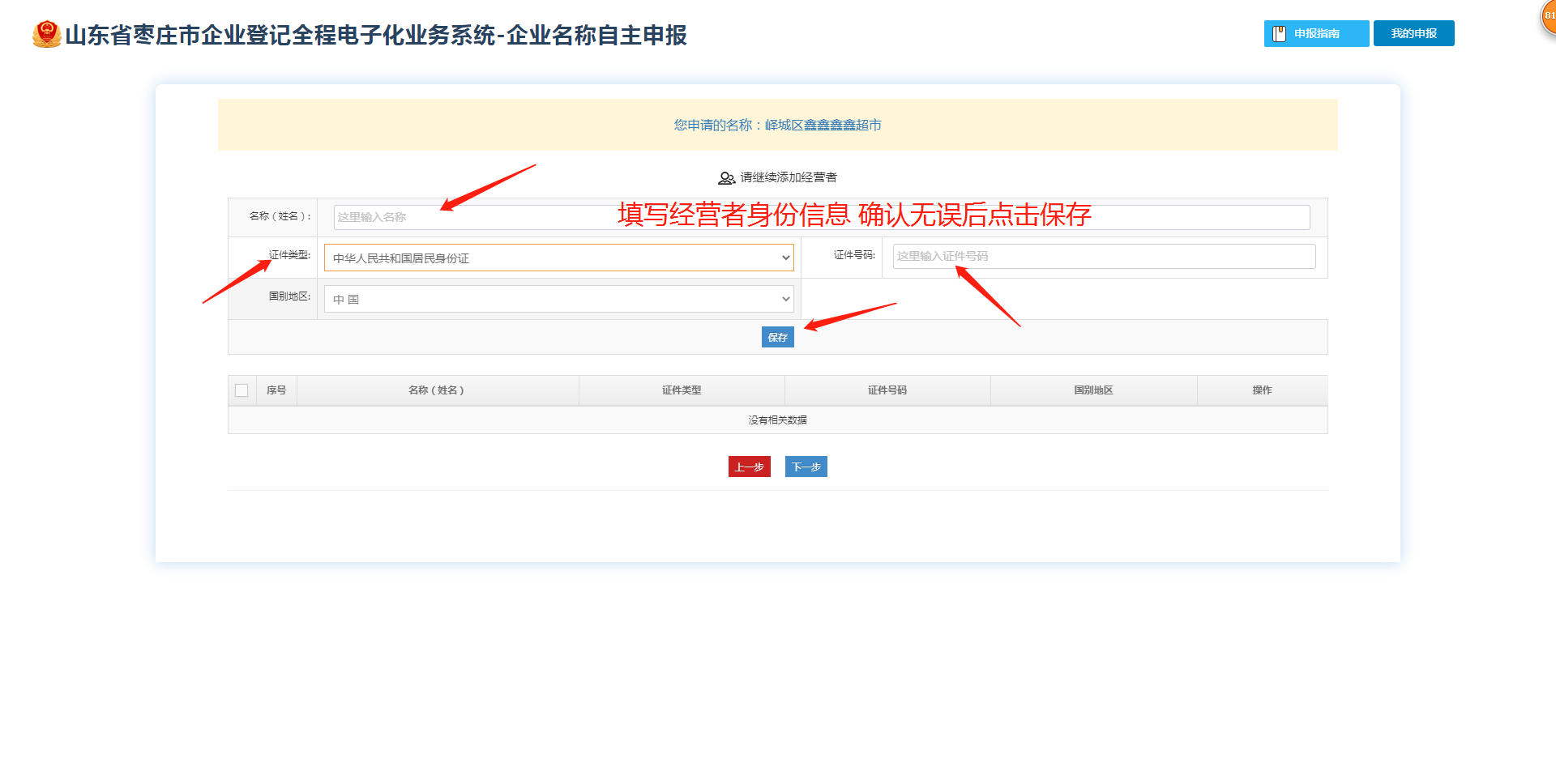
Task: Click the 我的申报 button
Action: coord(1413,33)
